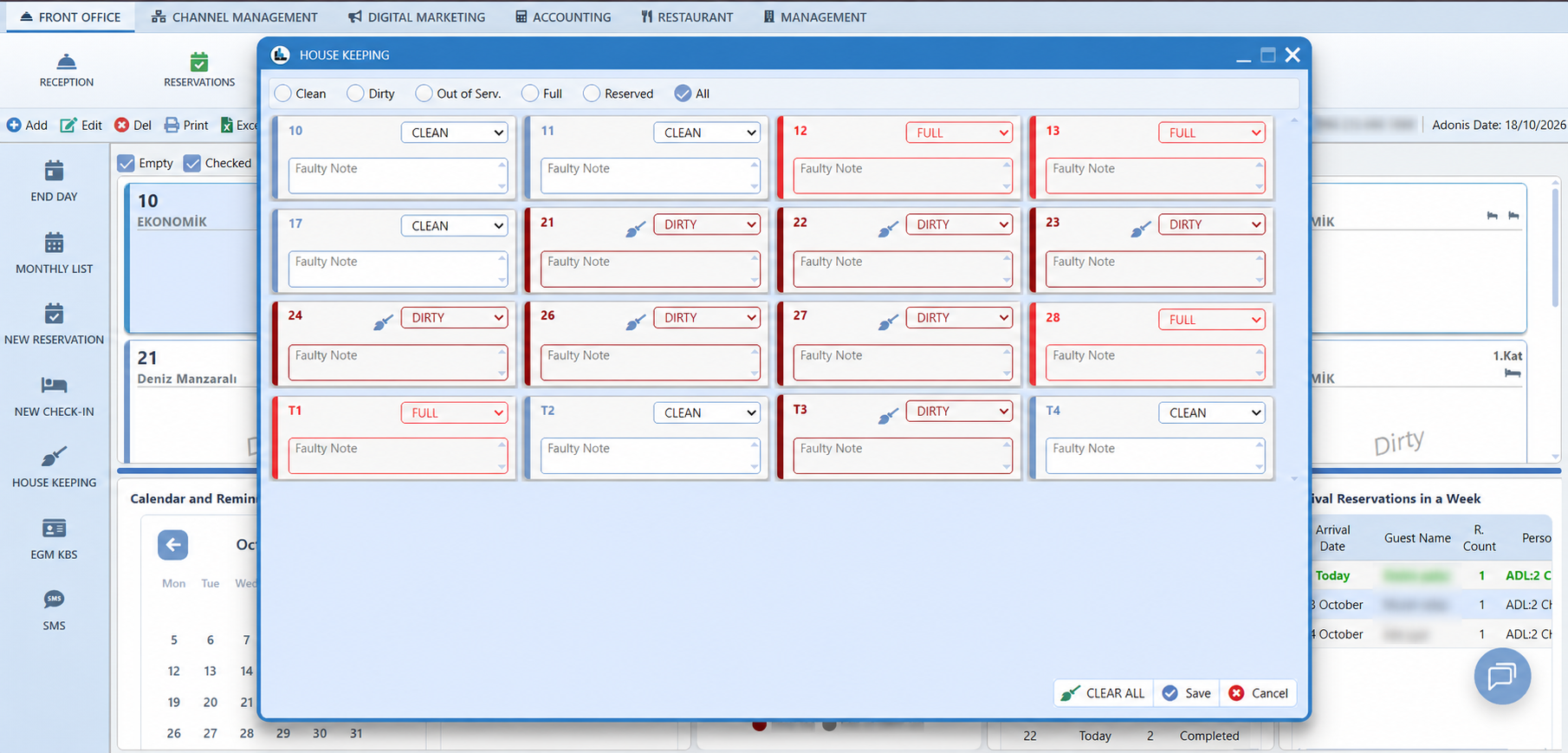Open room T4 CLEAN status dropdown
Image resolution: width=1568 pixels, height=753 pixels.
pos(1211,412)
